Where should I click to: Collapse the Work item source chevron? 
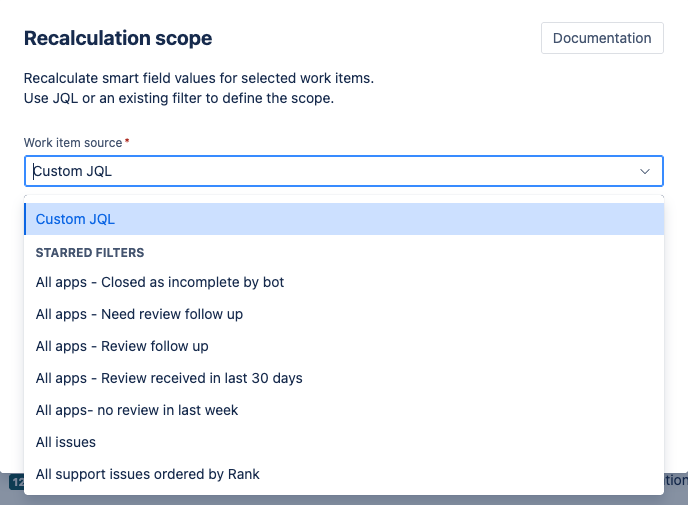click(644, 171)
